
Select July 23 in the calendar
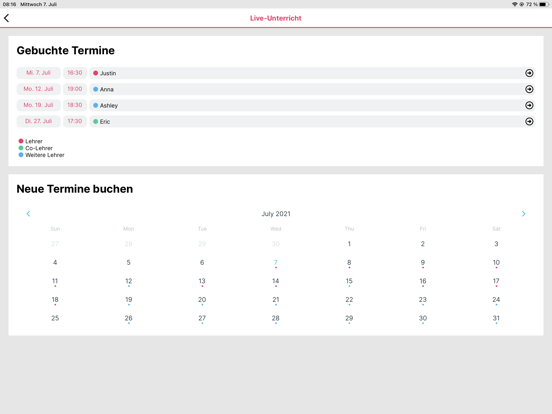[x=422, y=300]
